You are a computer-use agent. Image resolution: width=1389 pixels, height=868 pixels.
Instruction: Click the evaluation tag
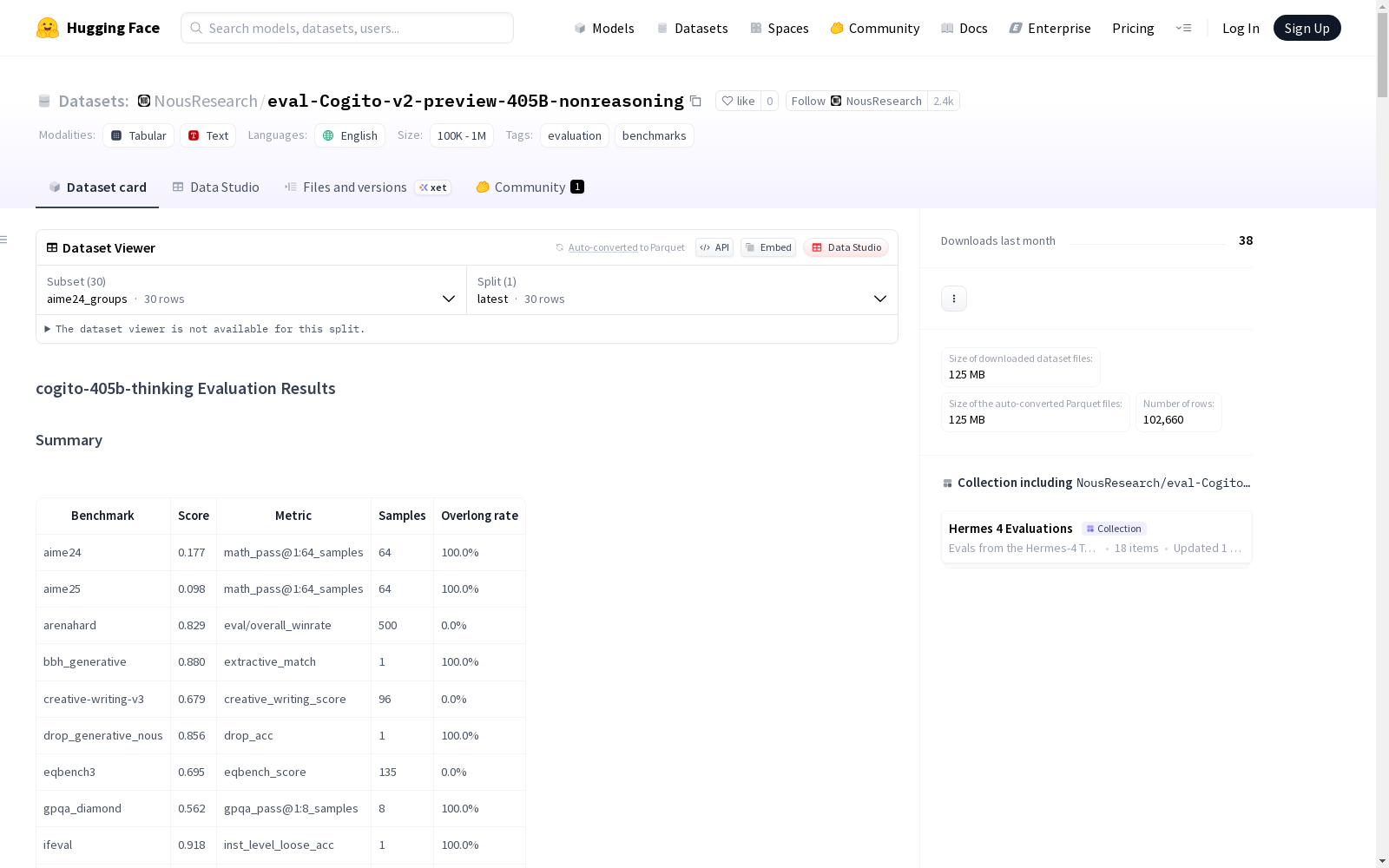click(x=575, y=135)
